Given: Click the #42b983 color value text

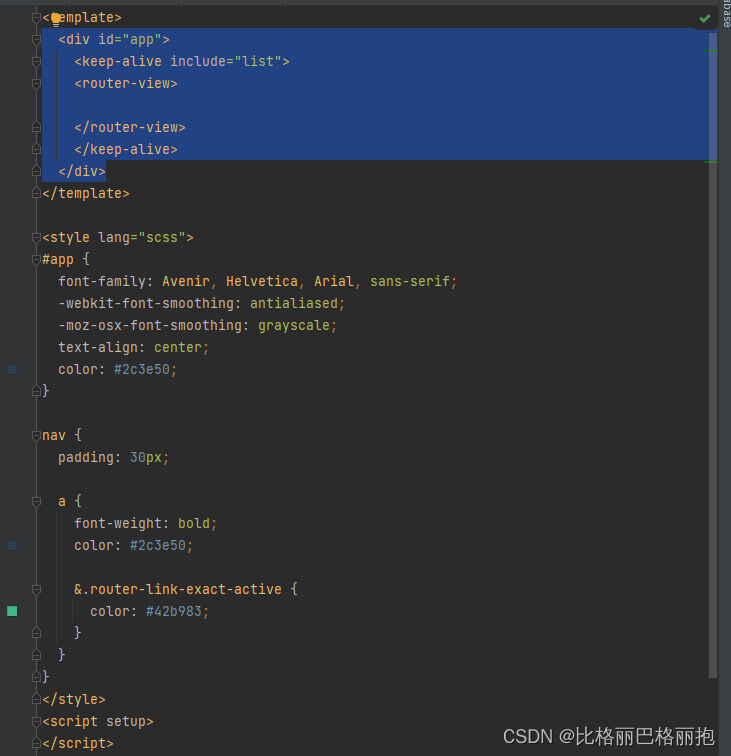Looking at the screenshot, I should pos(174,611).
